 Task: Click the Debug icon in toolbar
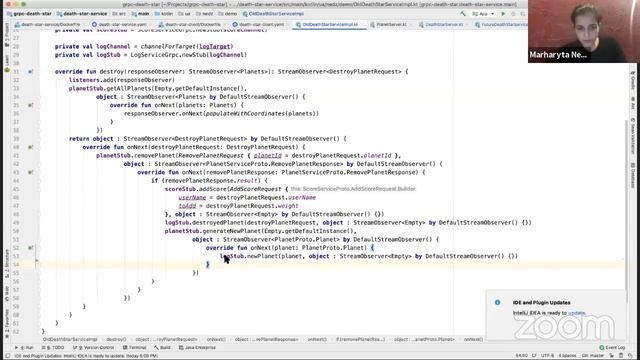[513, 14]
